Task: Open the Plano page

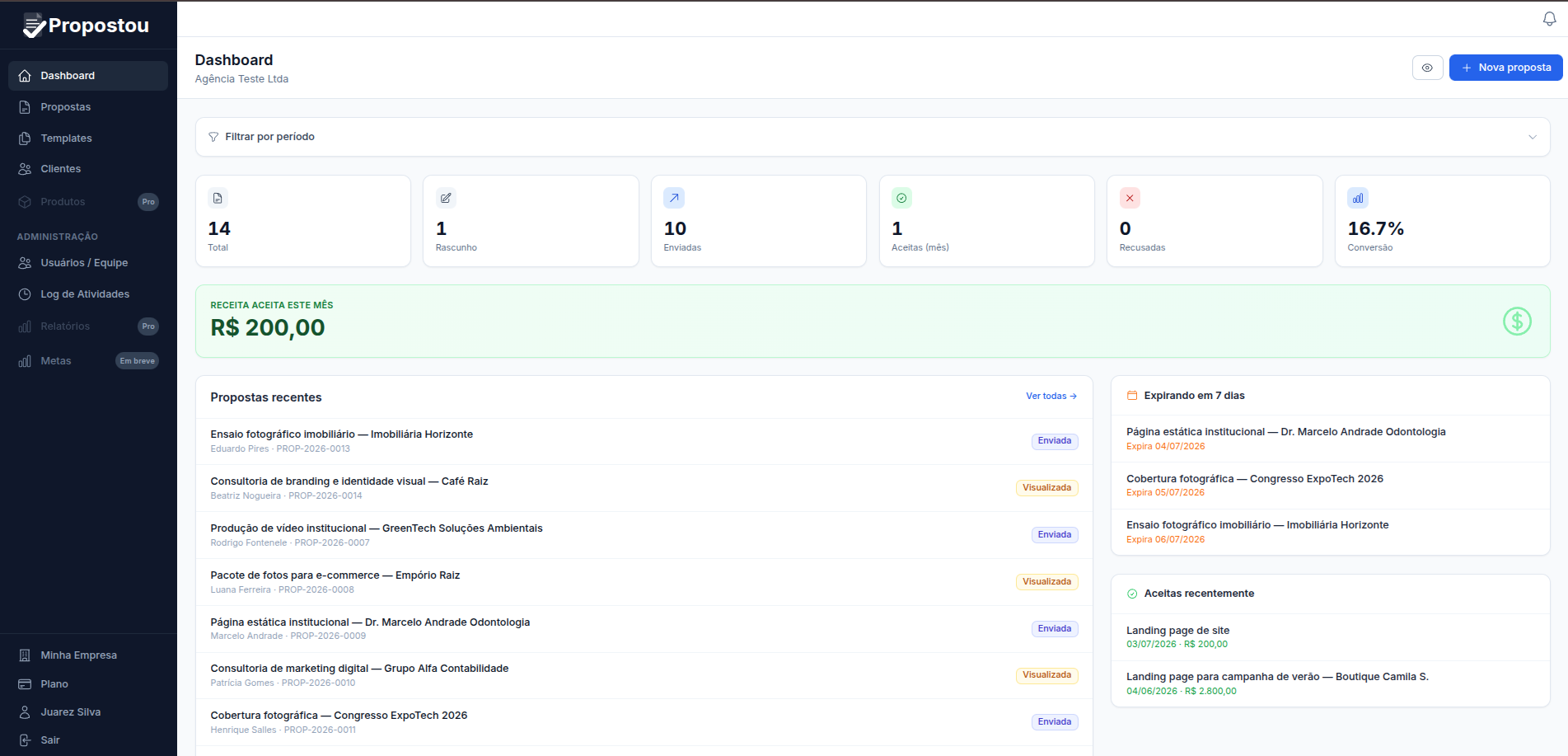Action: (x=88, y=684)
